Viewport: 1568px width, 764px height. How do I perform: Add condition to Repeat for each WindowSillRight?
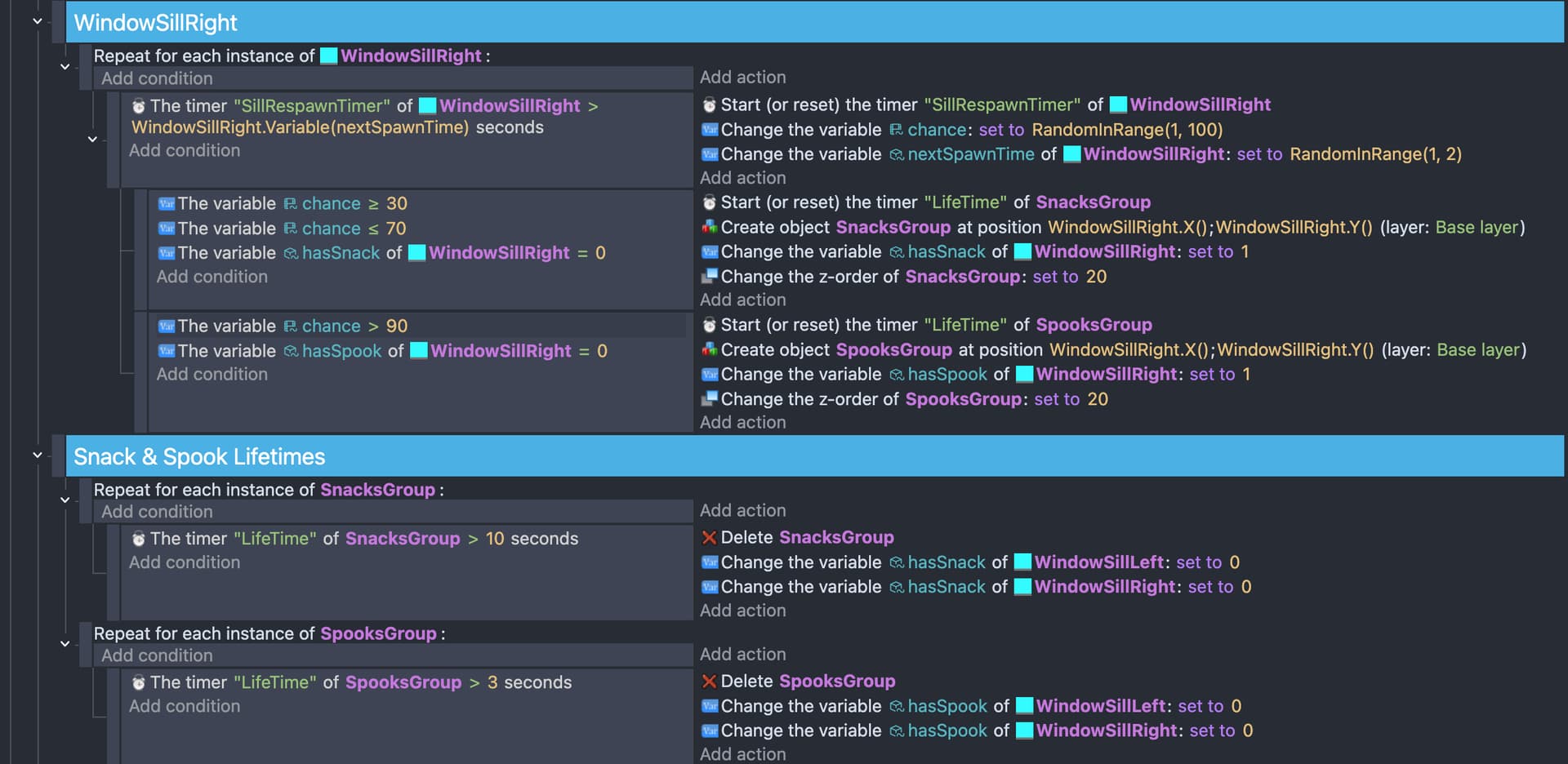click(x=157, y=78)
